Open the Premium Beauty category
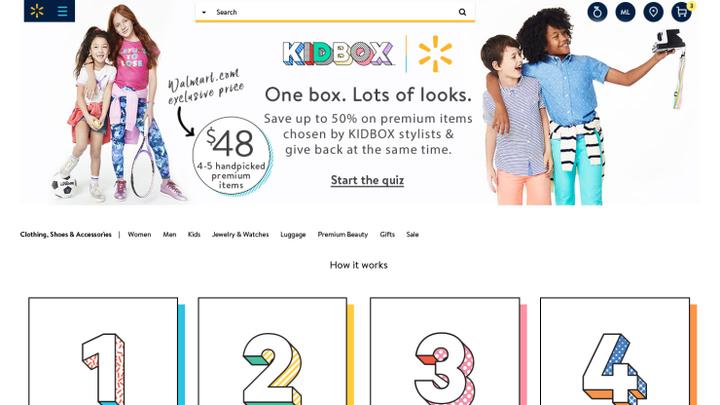720x405 pixels. [343, 234]
